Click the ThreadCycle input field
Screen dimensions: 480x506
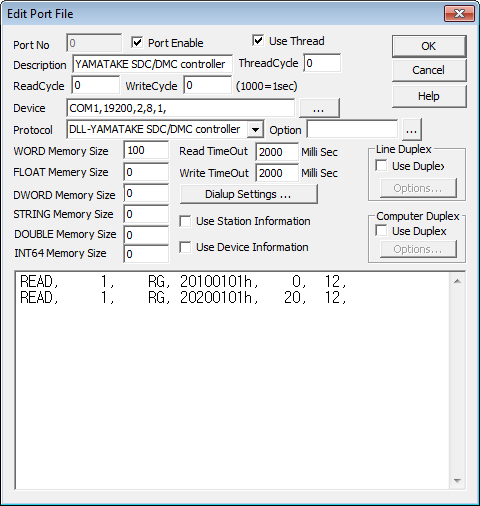point(322,63)
